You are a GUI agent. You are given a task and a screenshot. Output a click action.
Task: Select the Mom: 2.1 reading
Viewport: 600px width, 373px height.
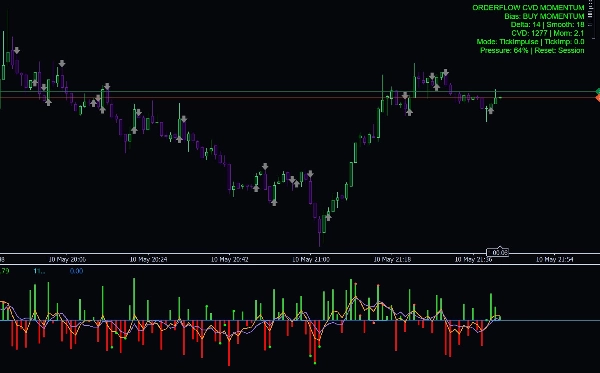coord(569,33)
